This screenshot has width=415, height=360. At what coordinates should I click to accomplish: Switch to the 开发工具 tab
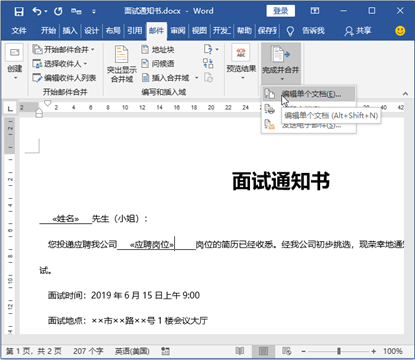[222, 31]
